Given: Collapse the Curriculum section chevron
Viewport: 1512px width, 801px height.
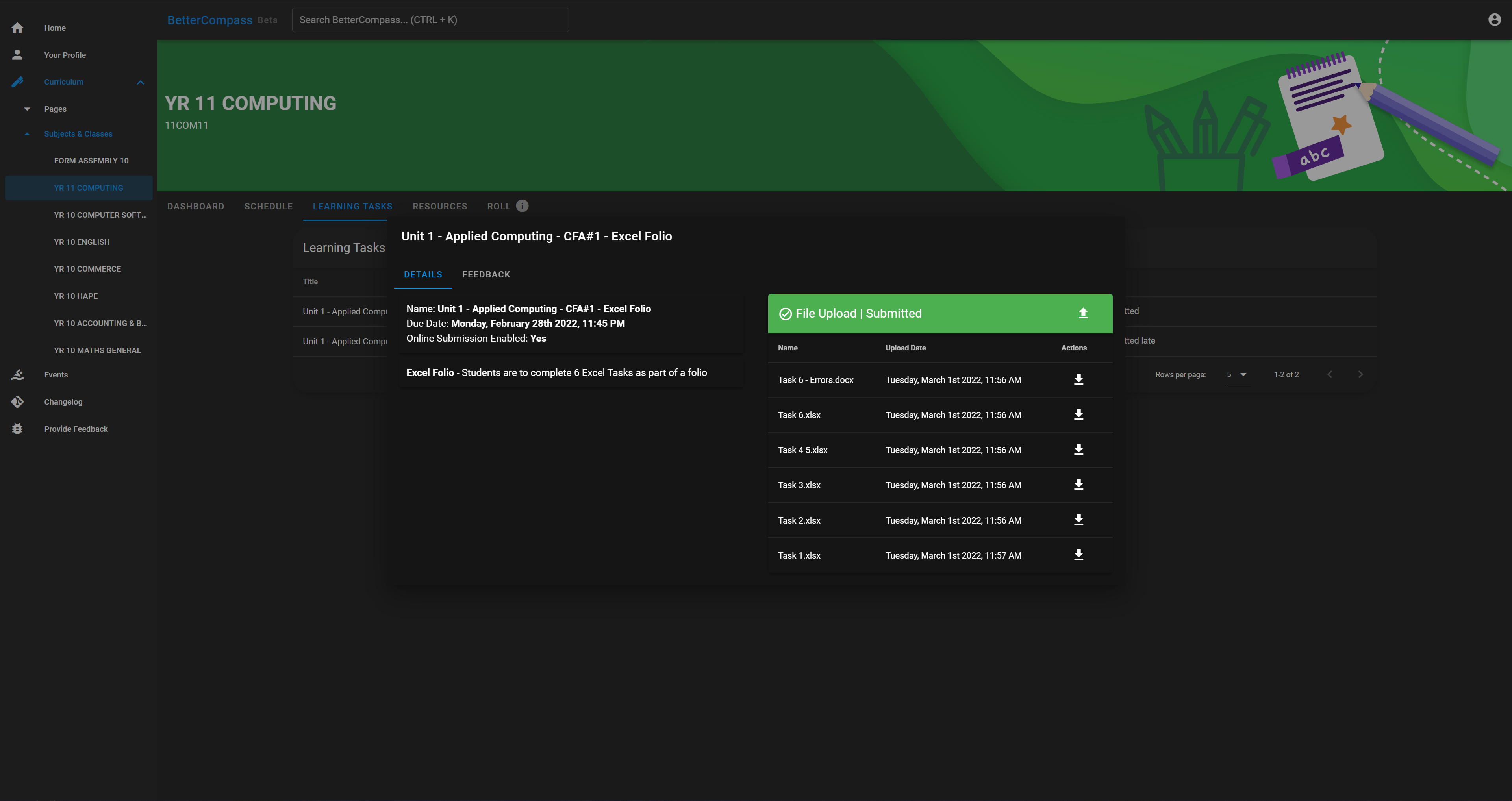Looking at the screenshot, I should pos(140,82).
